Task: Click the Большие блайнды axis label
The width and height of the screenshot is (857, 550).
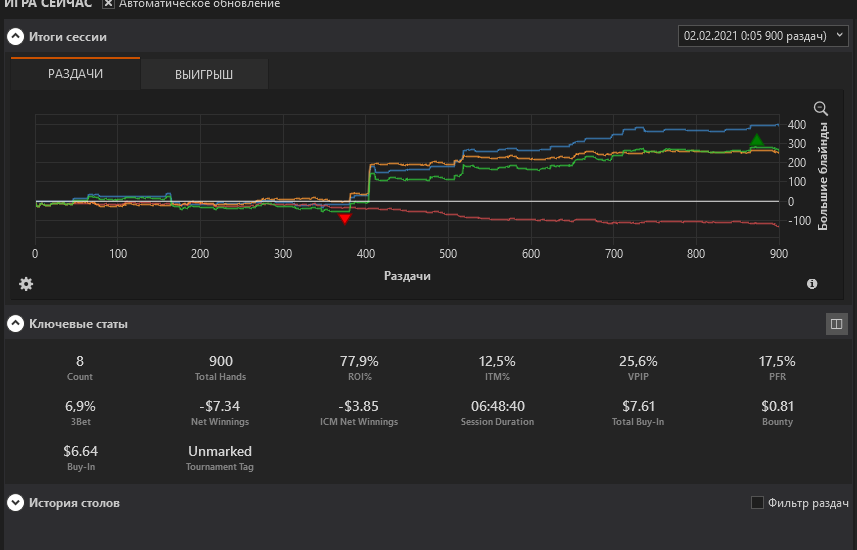Action: [823, 176]
